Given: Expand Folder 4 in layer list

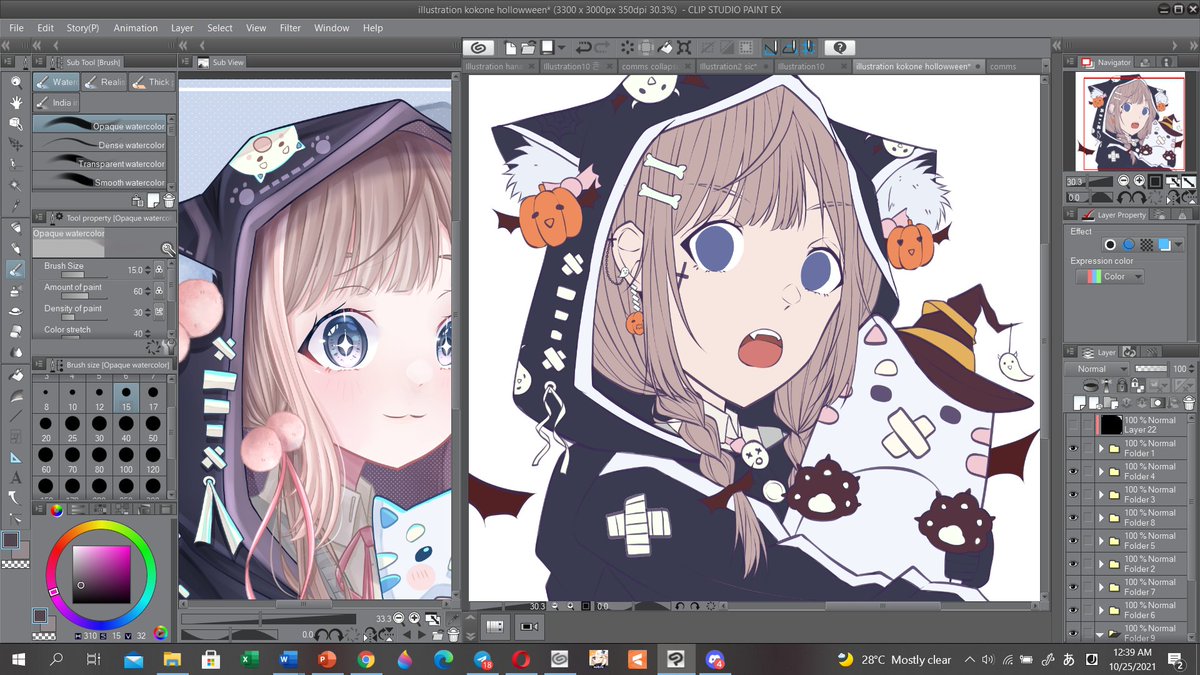Looking at the screenshot, I should click(1102, 472).
